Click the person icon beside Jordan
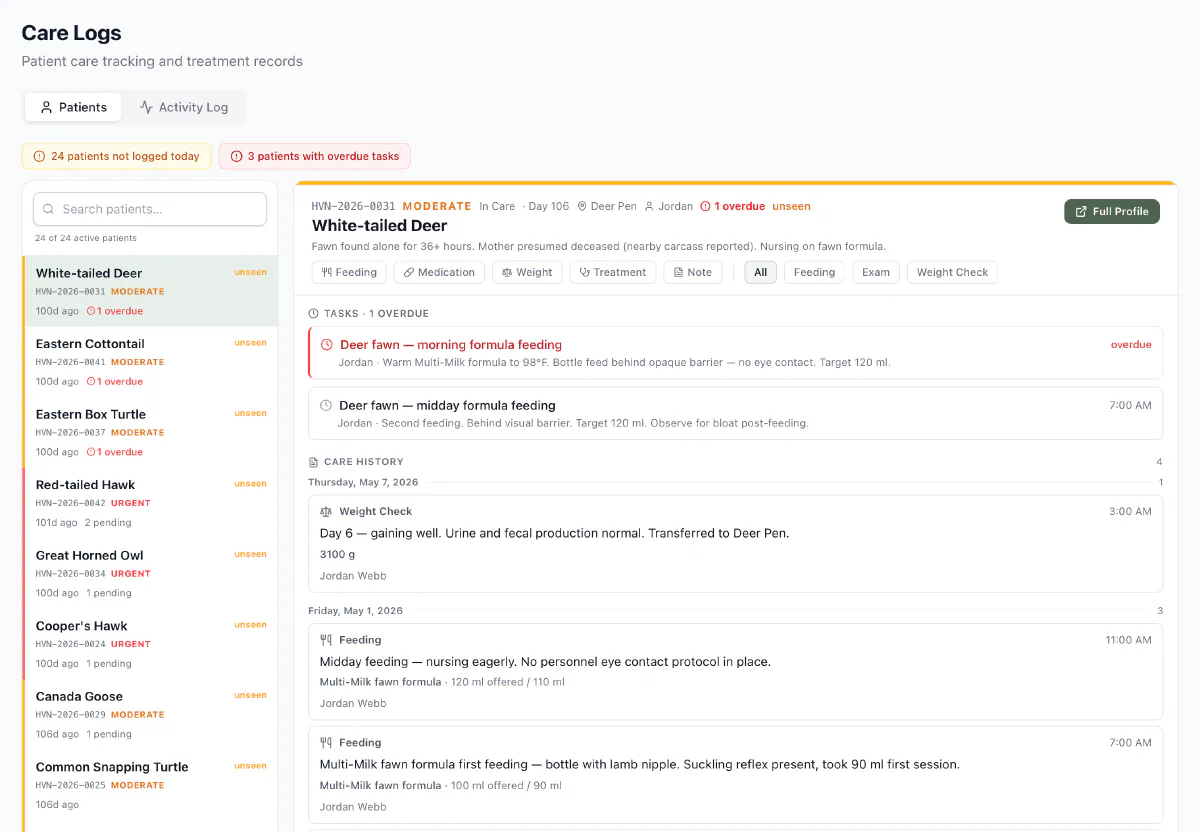The image size is (1200, 832). [649, 206]
